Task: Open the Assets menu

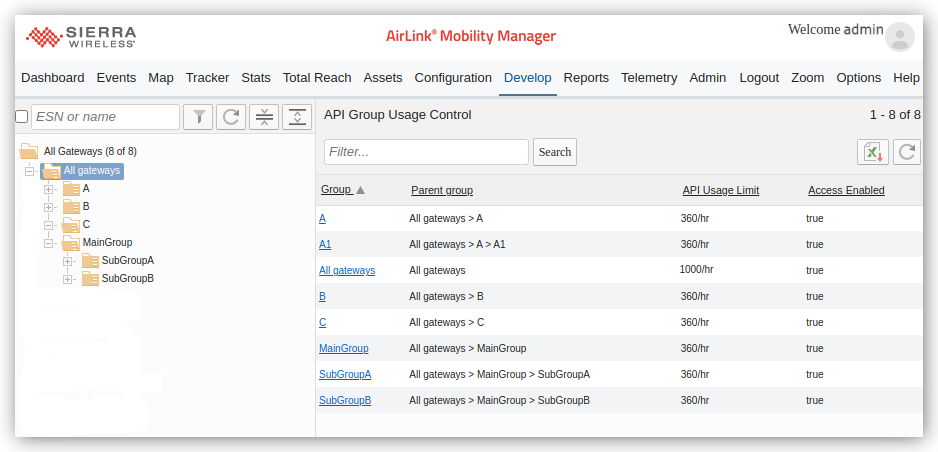Action: pyautogui.click(x=383, y=78)
